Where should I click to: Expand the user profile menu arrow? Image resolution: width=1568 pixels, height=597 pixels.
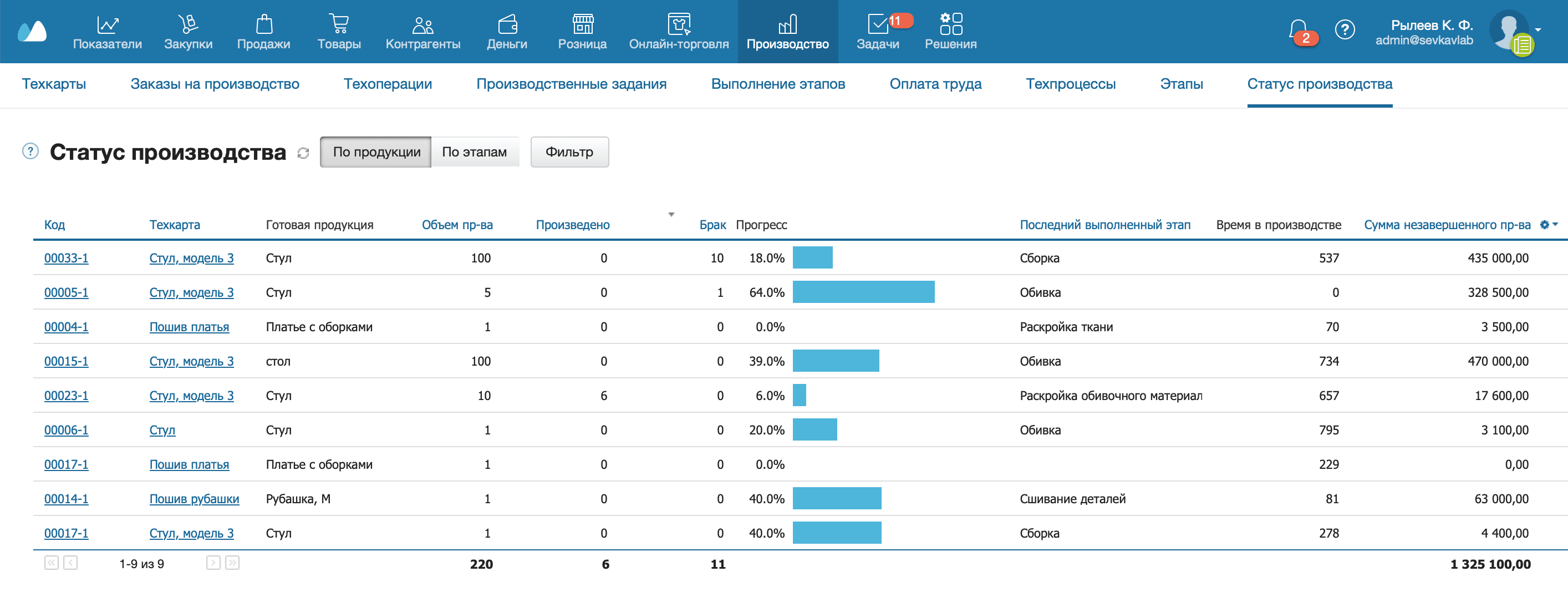[x=1538, y=29]
